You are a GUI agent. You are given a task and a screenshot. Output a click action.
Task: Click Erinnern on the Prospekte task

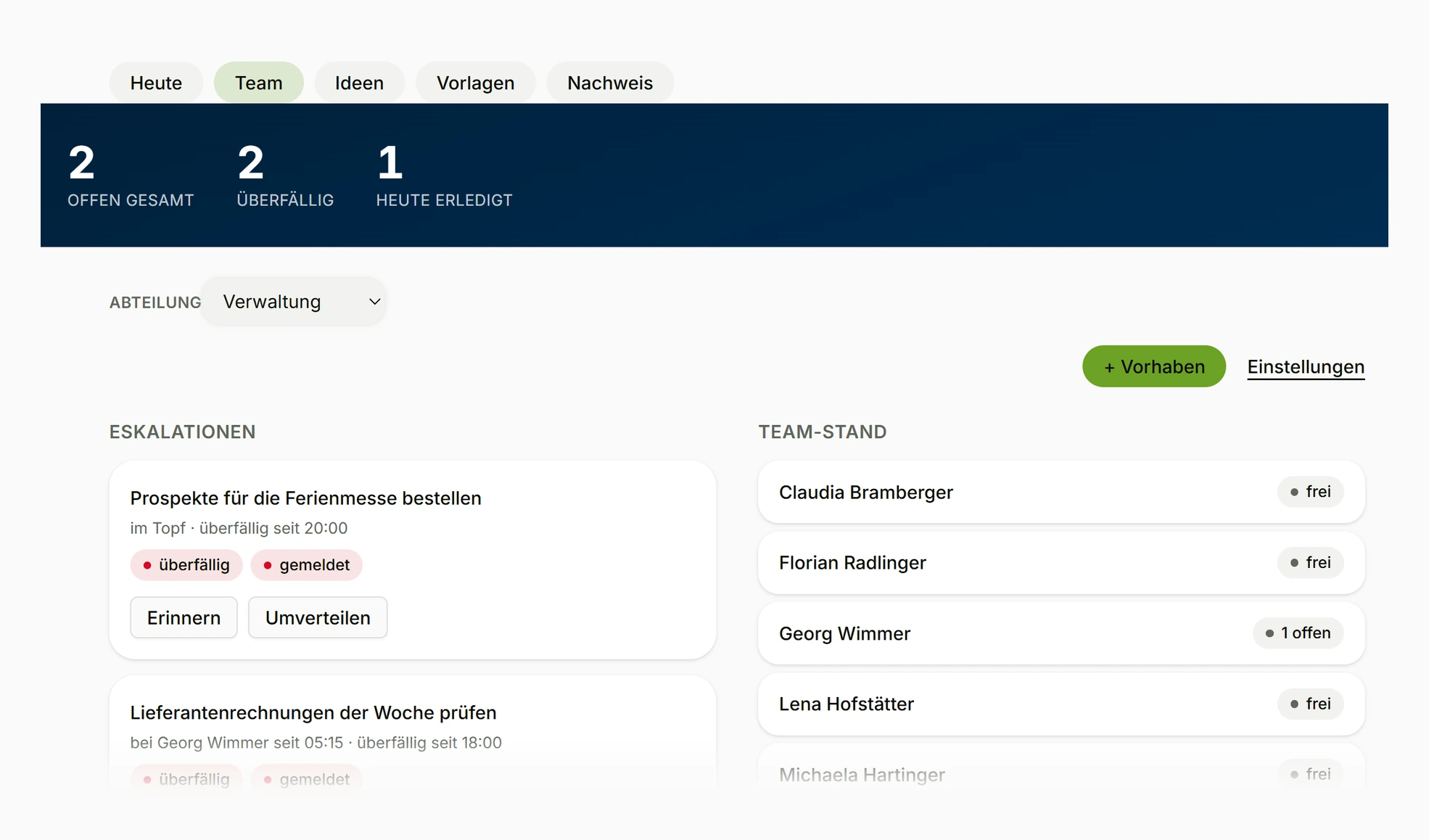click(184, 617)
